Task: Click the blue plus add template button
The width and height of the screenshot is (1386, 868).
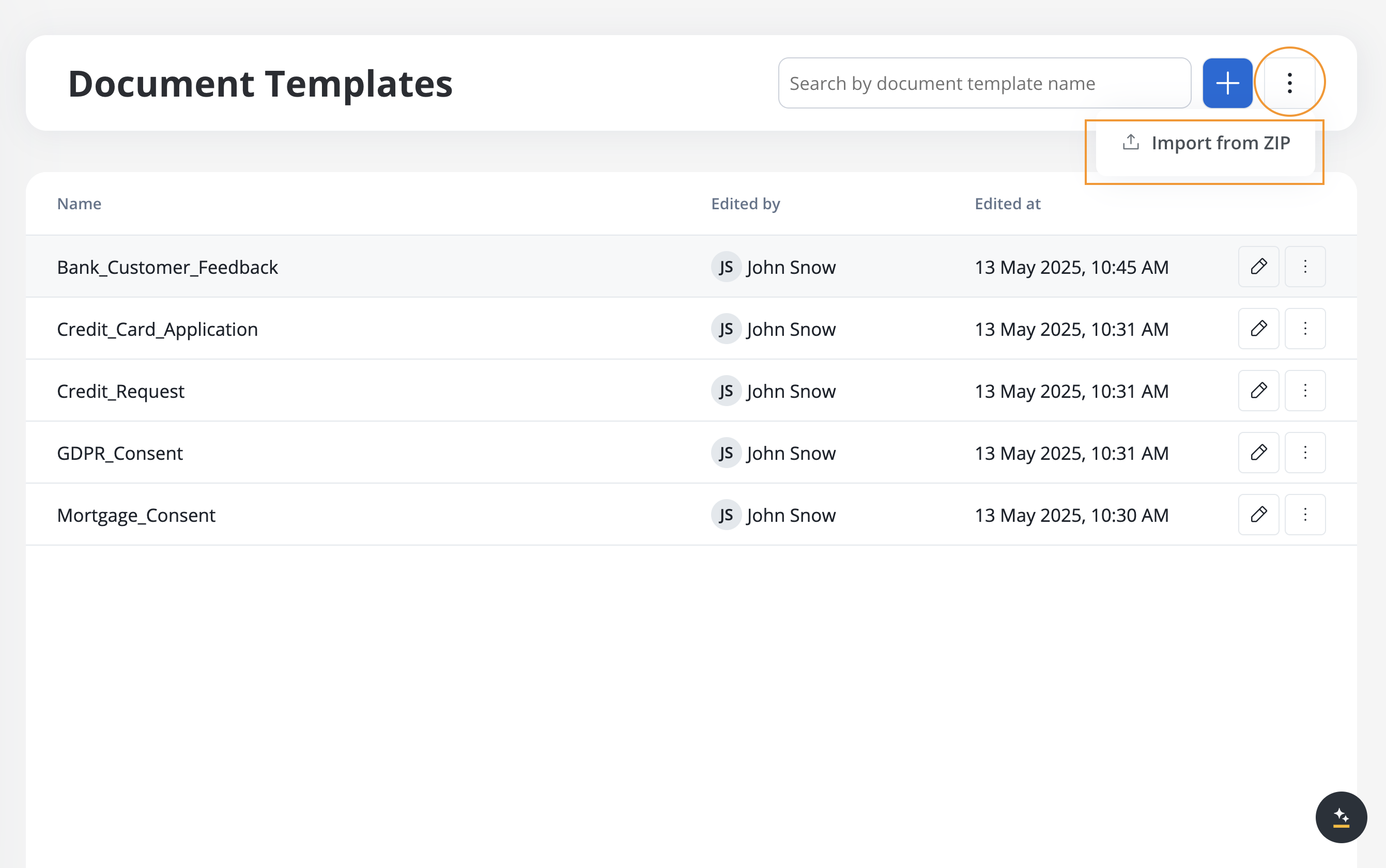Action: tap(1227, 83)
